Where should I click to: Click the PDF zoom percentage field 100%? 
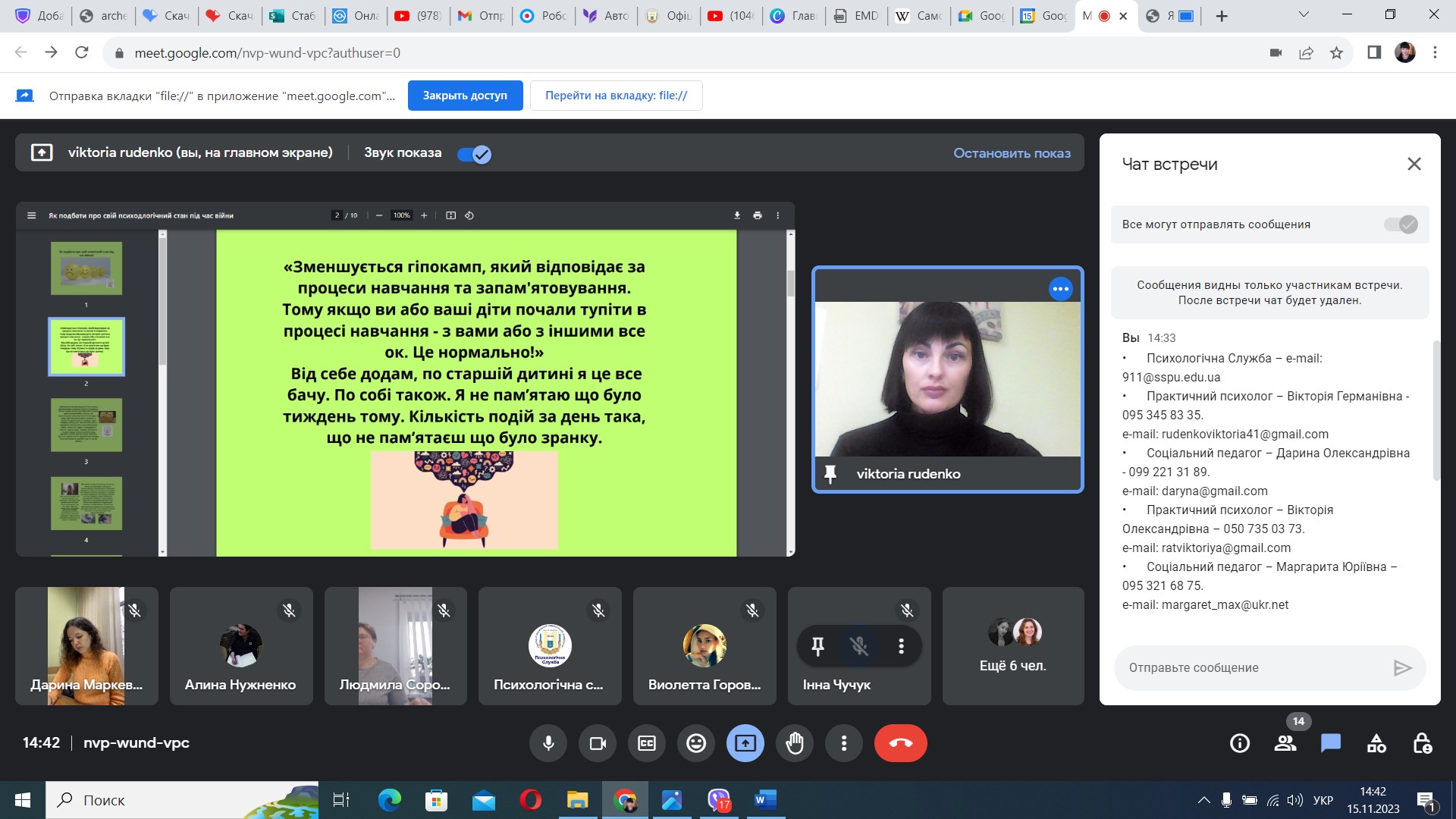point(401,215)
